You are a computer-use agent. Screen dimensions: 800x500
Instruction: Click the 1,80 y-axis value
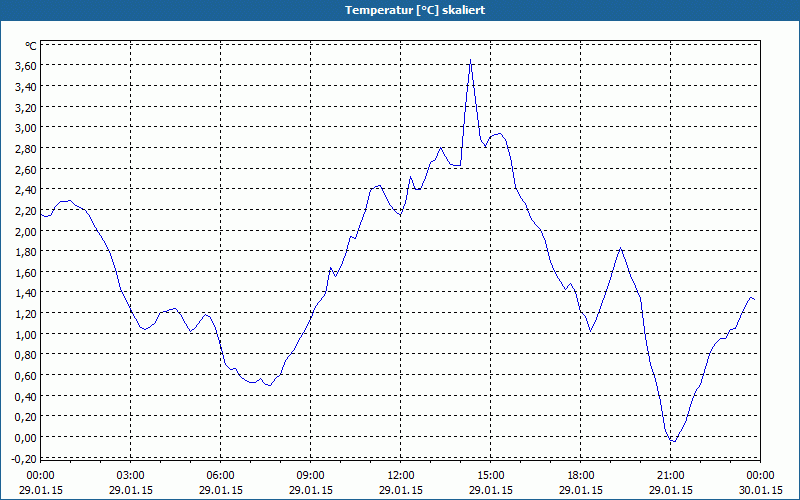26,252
